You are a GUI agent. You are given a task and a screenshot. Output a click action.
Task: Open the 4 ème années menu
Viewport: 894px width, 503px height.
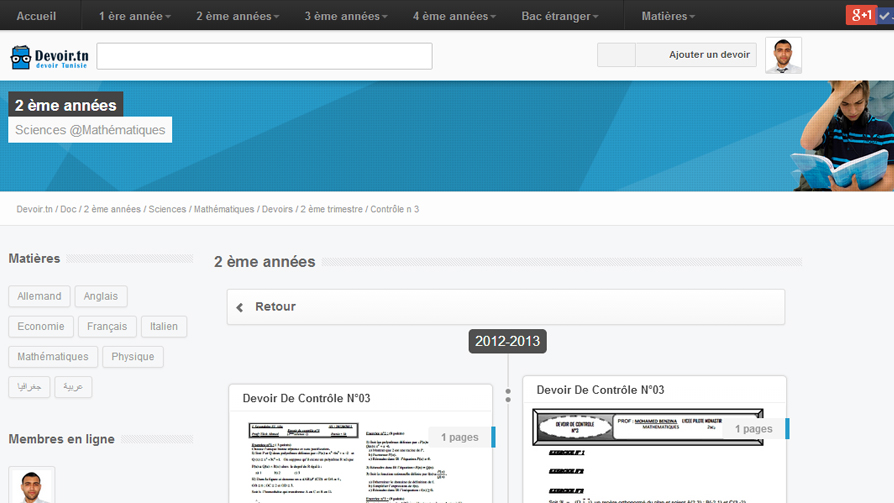tap(454, 16)
